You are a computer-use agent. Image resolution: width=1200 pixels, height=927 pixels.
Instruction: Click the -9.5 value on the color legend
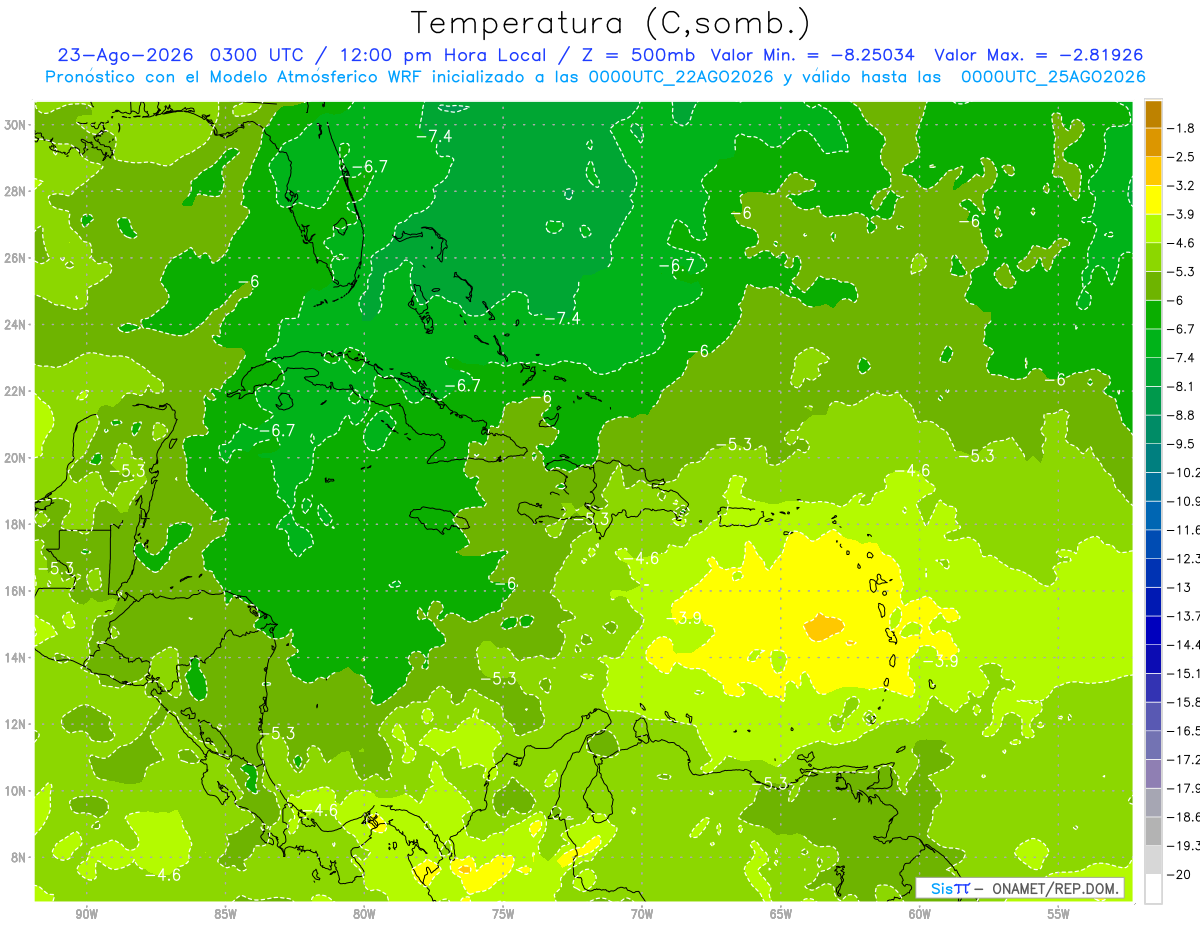click(1181, 444)
